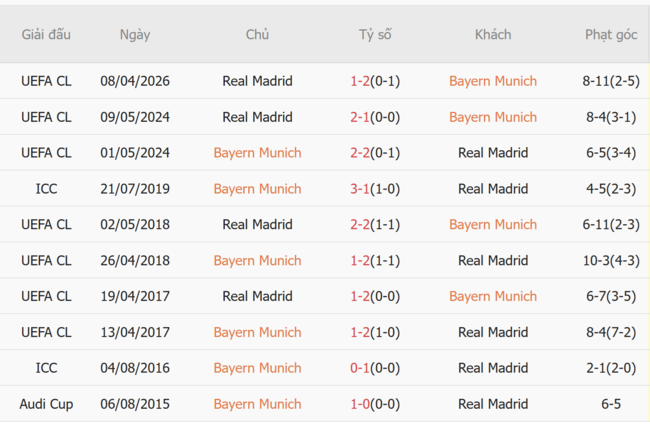Viewport: 650px width, 425px height.
Task: Click the 8-11(2-5) corner kick cell
Action: (611, 81)
